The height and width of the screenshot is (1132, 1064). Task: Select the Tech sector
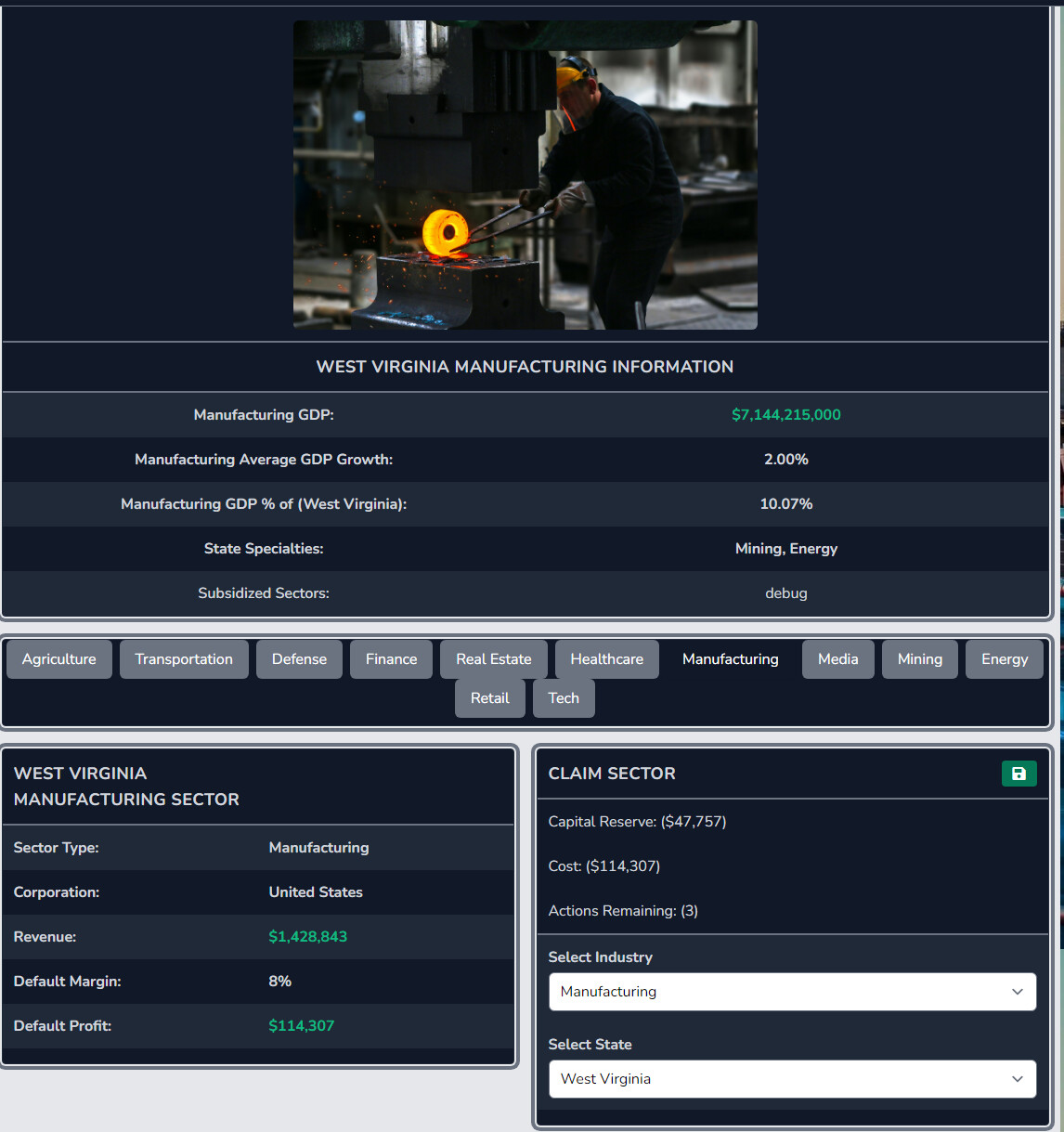tap(564, 697)
